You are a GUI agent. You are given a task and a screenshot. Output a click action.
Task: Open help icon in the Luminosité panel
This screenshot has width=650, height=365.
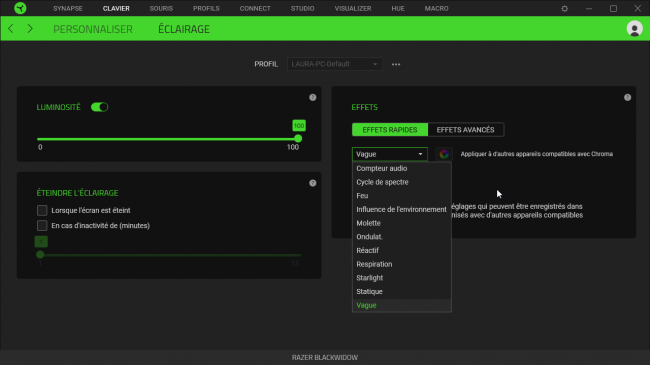313,97
